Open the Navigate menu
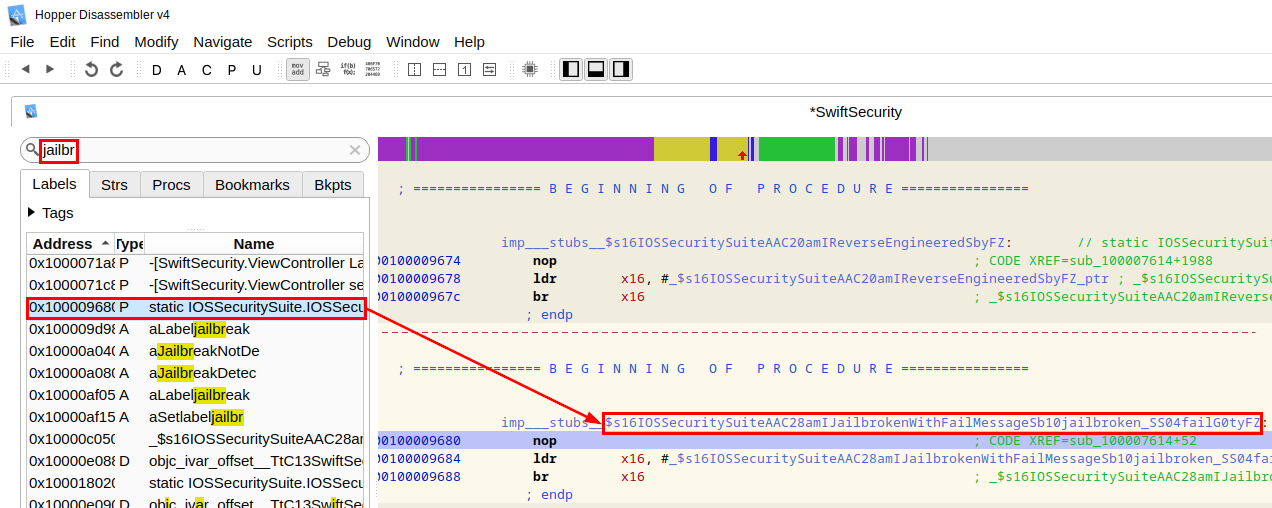Screen dimensions: 1272x508 point(223,42)
